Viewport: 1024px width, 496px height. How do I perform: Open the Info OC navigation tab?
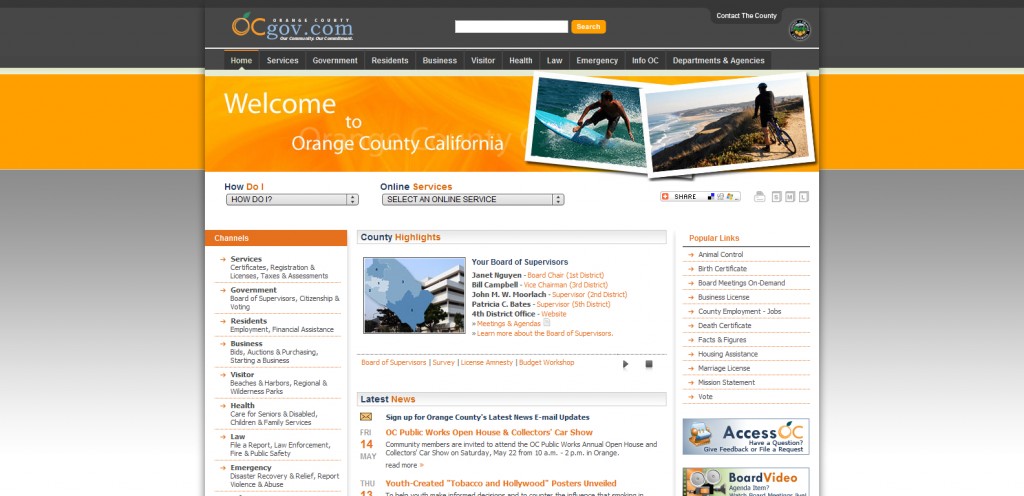tap(645, 61)
